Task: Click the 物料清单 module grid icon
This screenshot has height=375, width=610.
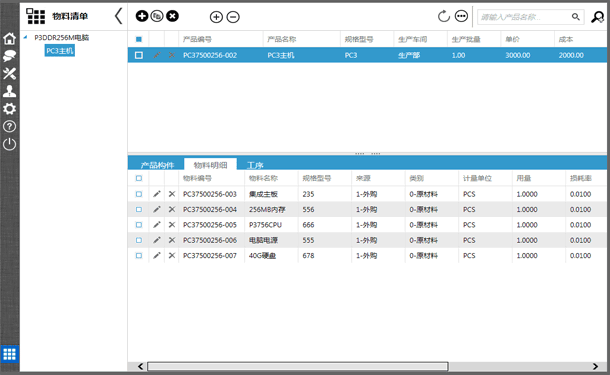Action: (35, 16)
